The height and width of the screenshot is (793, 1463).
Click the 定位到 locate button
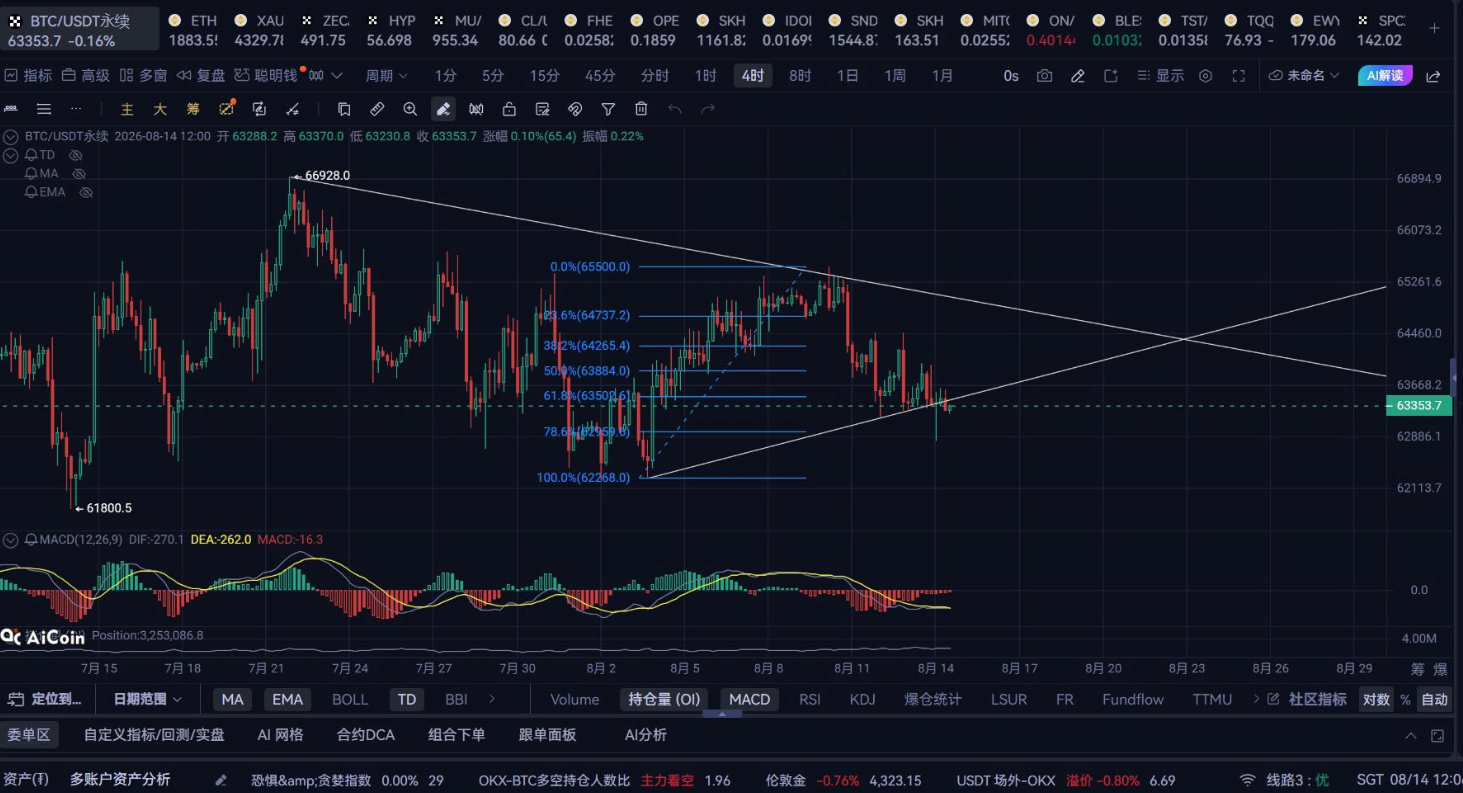coord(48,700)
